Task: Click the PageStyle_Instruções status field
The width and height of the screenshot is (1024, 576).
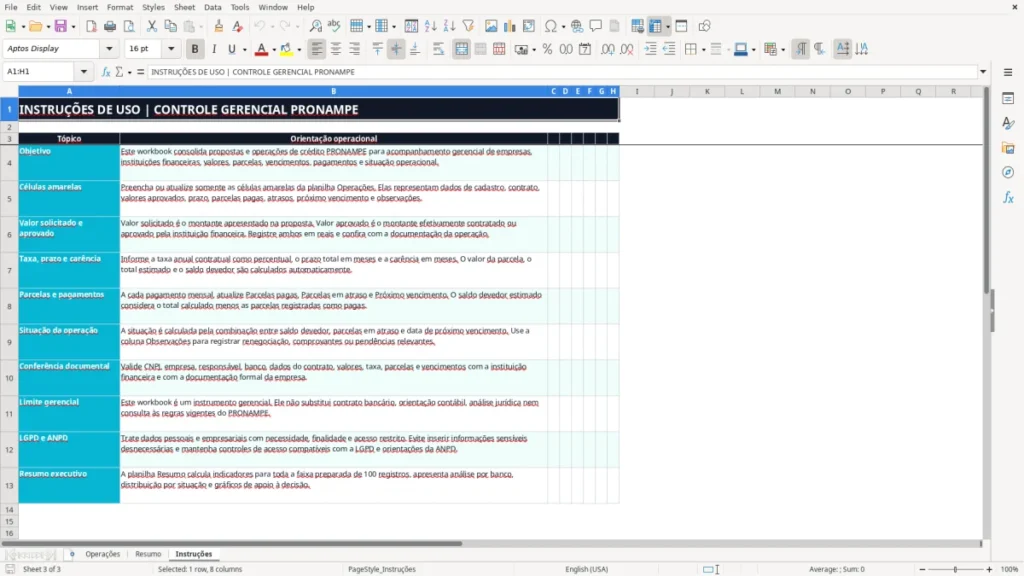Action: 382,569
